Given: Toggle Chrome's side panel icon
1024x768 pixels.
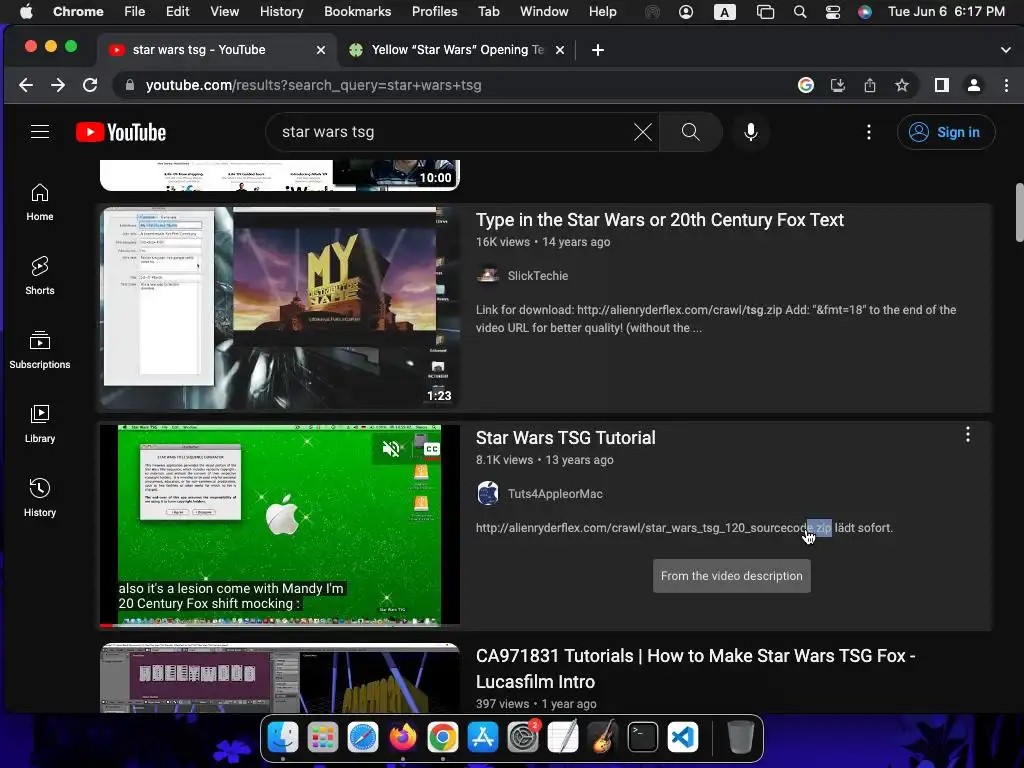Looking at the screenshot, I should click(x=941, y=85).
